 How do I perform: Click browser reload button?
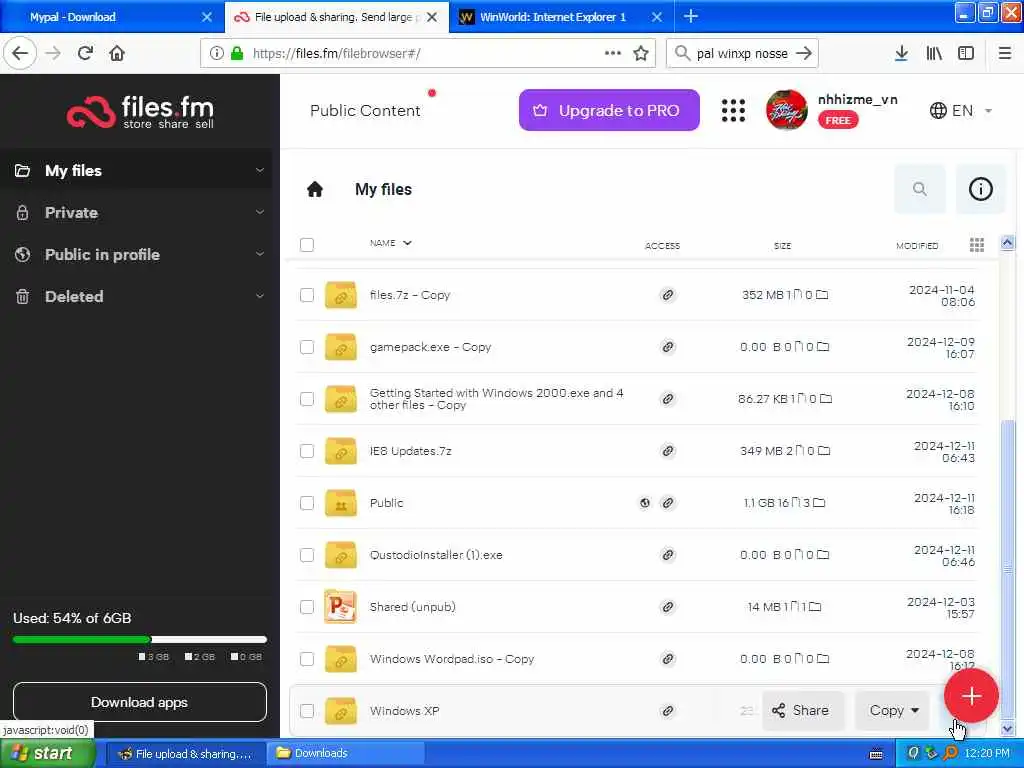(x=85, y=53)
